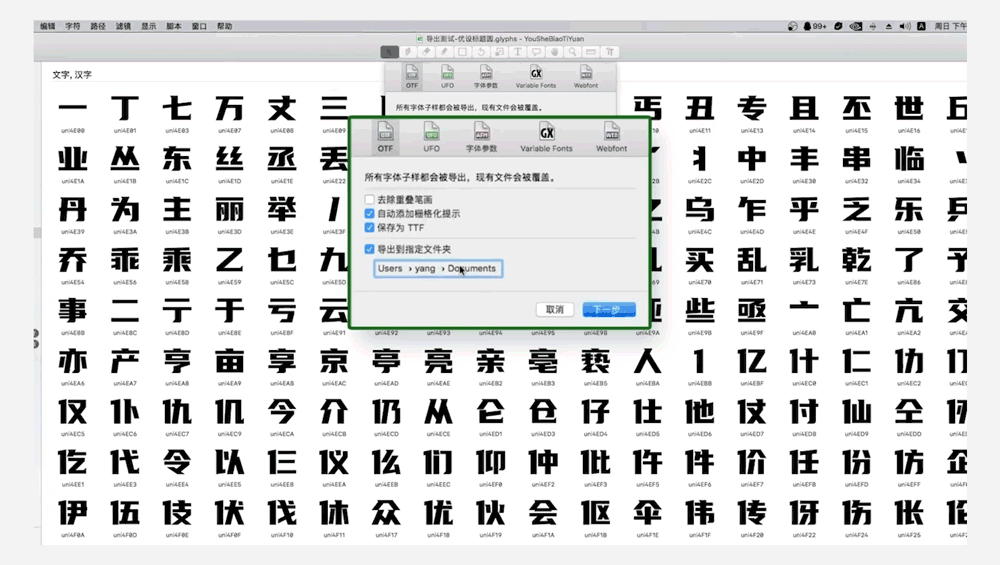Click the blue 下一步 button
The width and height of the screenshot is (1000, 565).
coord(609,310)
